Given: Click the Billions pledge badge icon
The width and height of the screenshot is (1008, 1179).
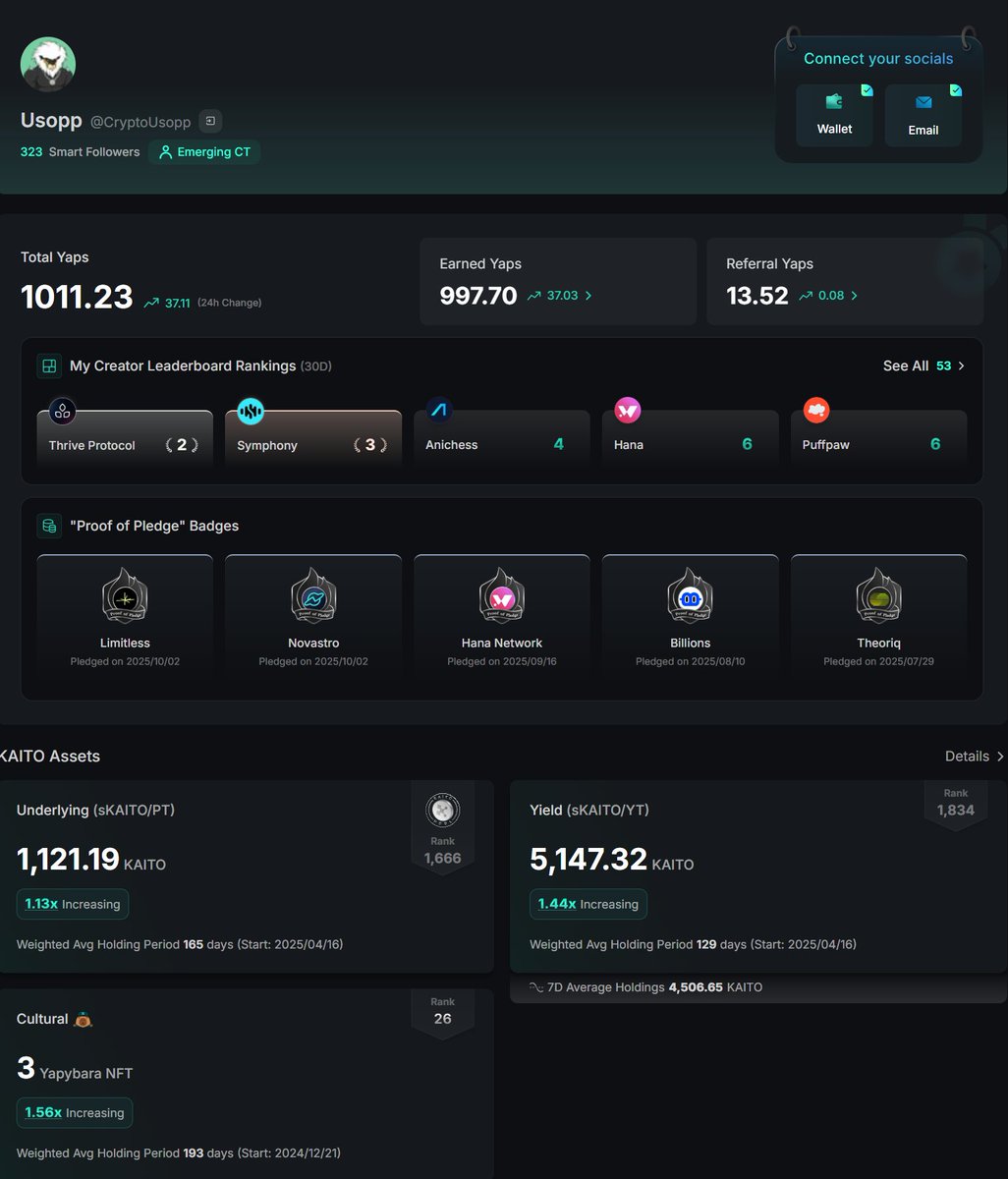Looking at the screenshot, I should 691,596.
